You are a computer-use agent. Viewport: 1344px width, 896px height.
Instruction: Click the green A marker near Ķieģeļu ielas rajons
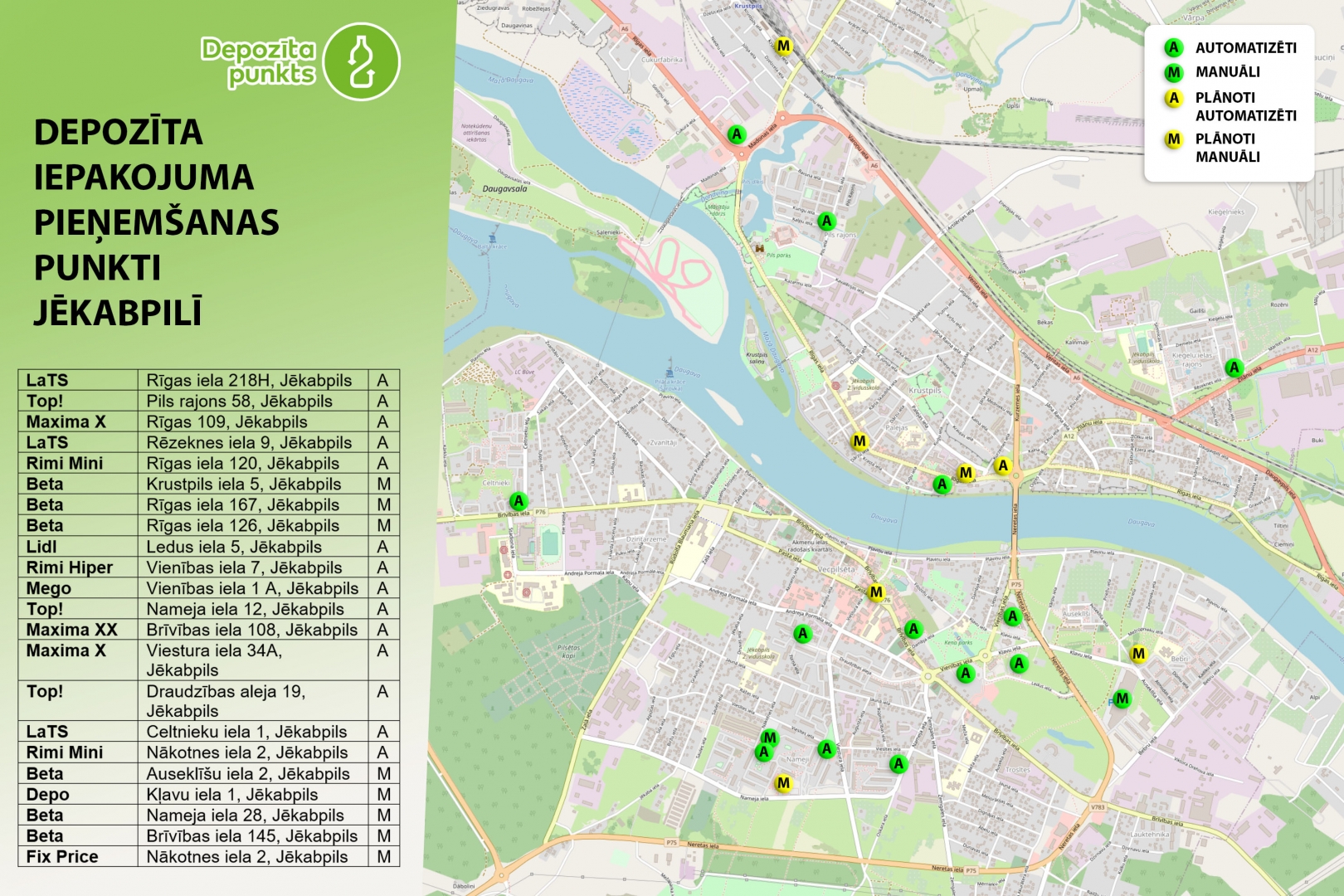1234,368
